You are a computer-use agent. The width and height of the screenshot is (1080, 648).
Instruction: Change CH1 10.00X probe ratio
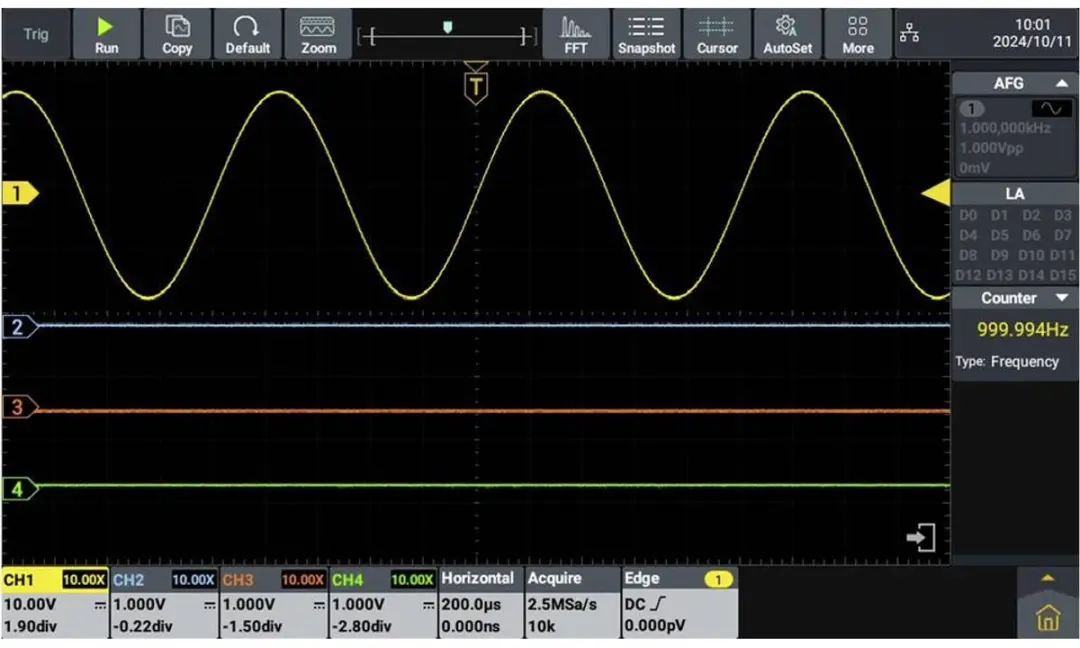pos(84,580)
